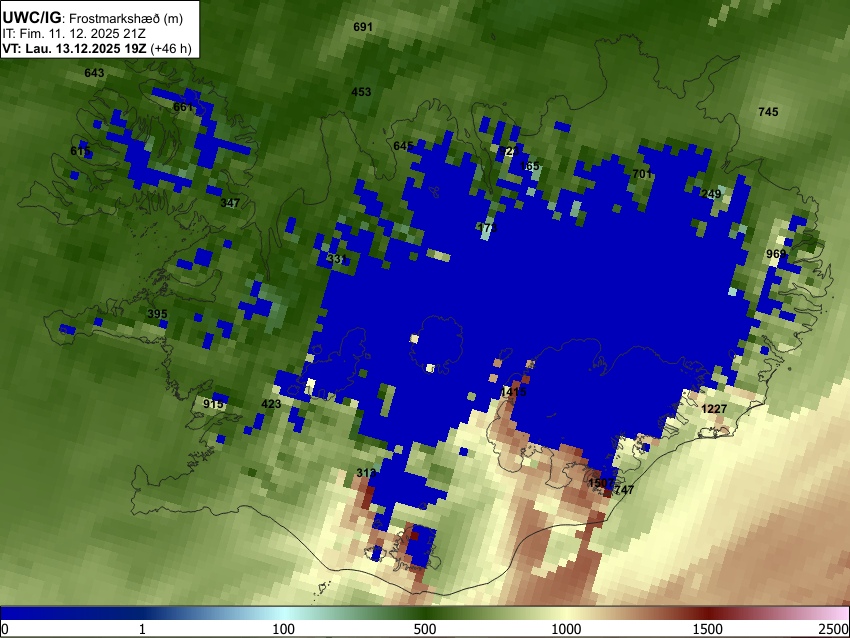Select the 969 value label

click(x=776, y=254)
